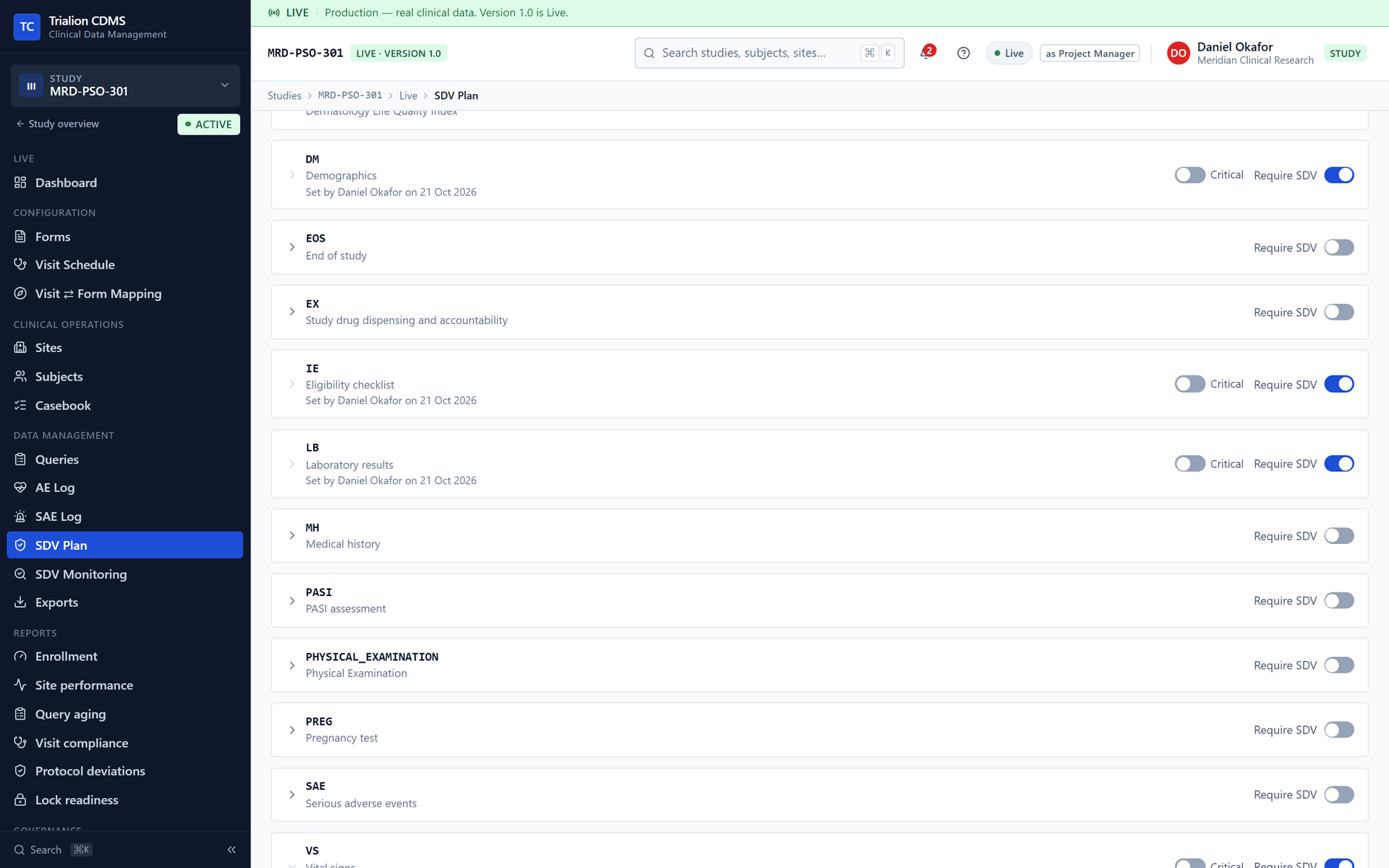
Task: Enable Critical toggle for Eligibility checklist
Action: pos(1189,384)
